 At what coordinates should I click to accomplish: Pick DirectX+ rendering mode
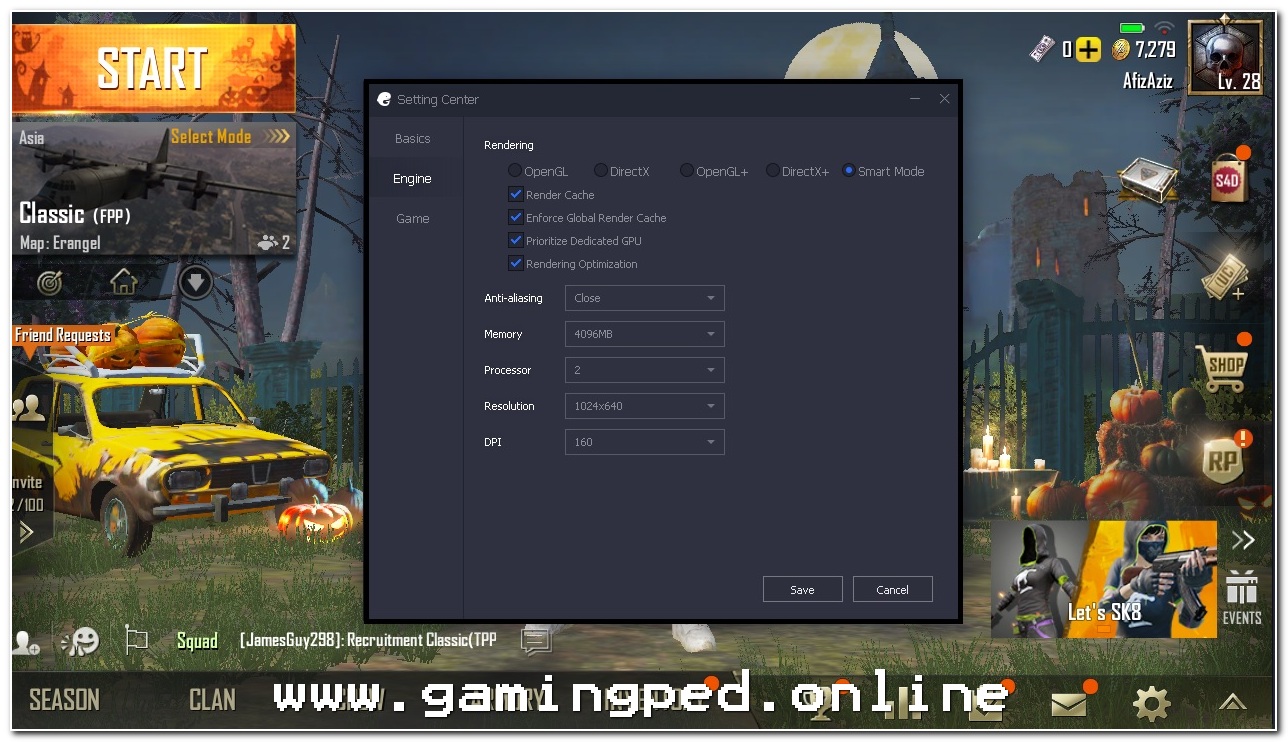pos(773,171)
